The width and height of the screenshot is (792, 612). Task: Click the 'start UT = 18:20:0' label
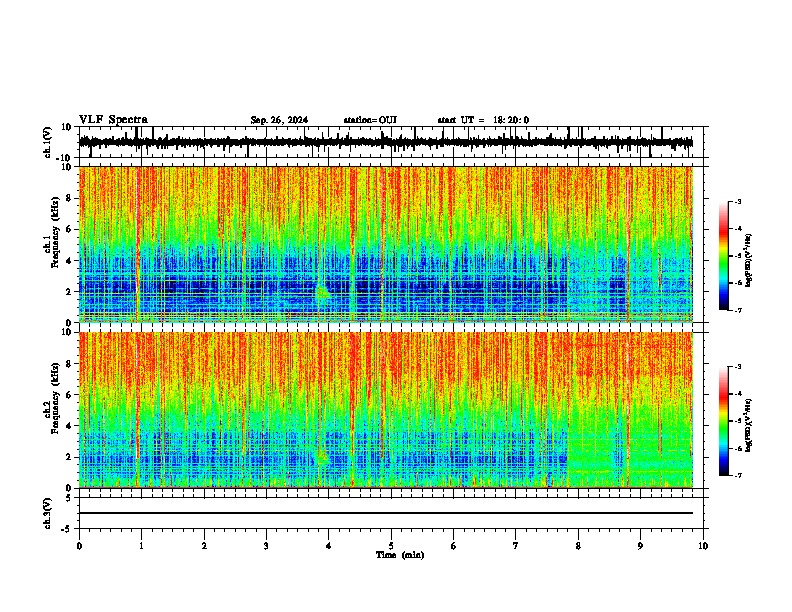tap(483, 120)
